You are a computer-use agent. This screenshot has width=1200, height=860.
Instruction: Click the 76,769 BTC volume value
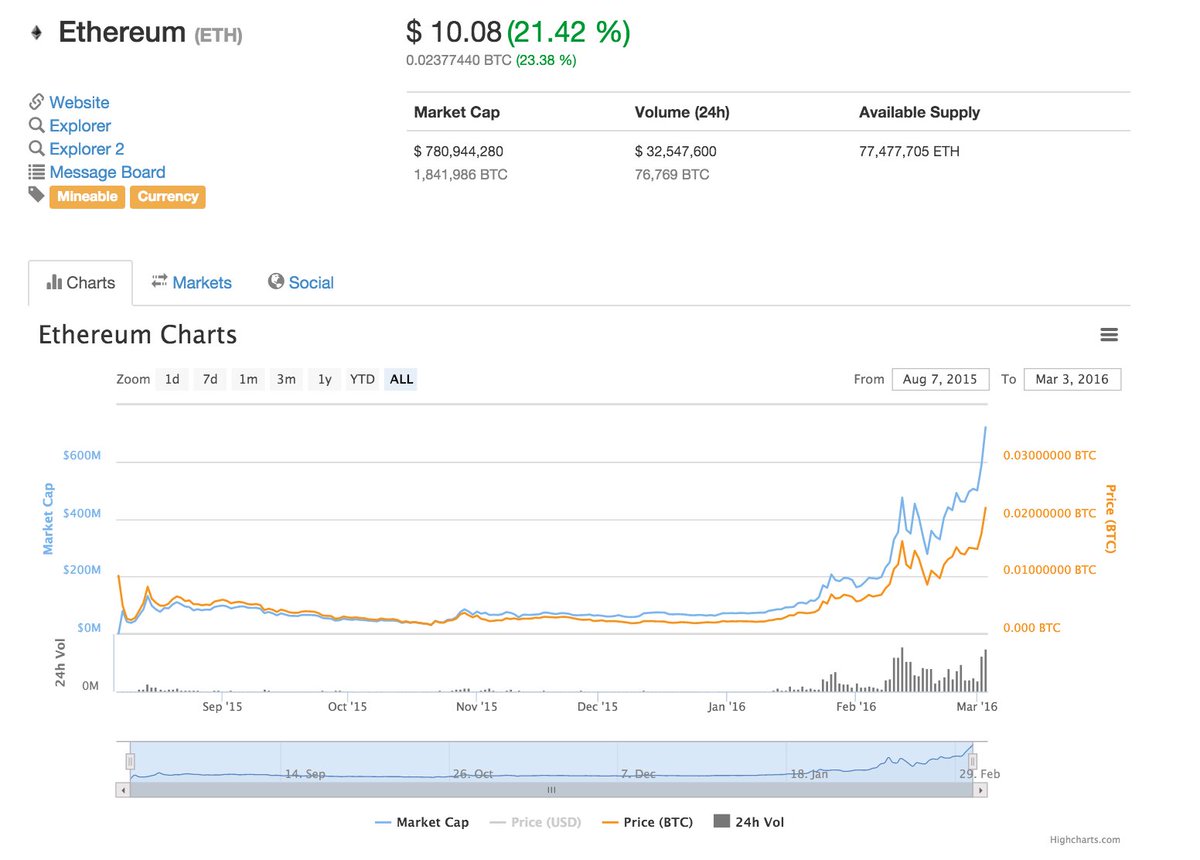coord(672,175)
